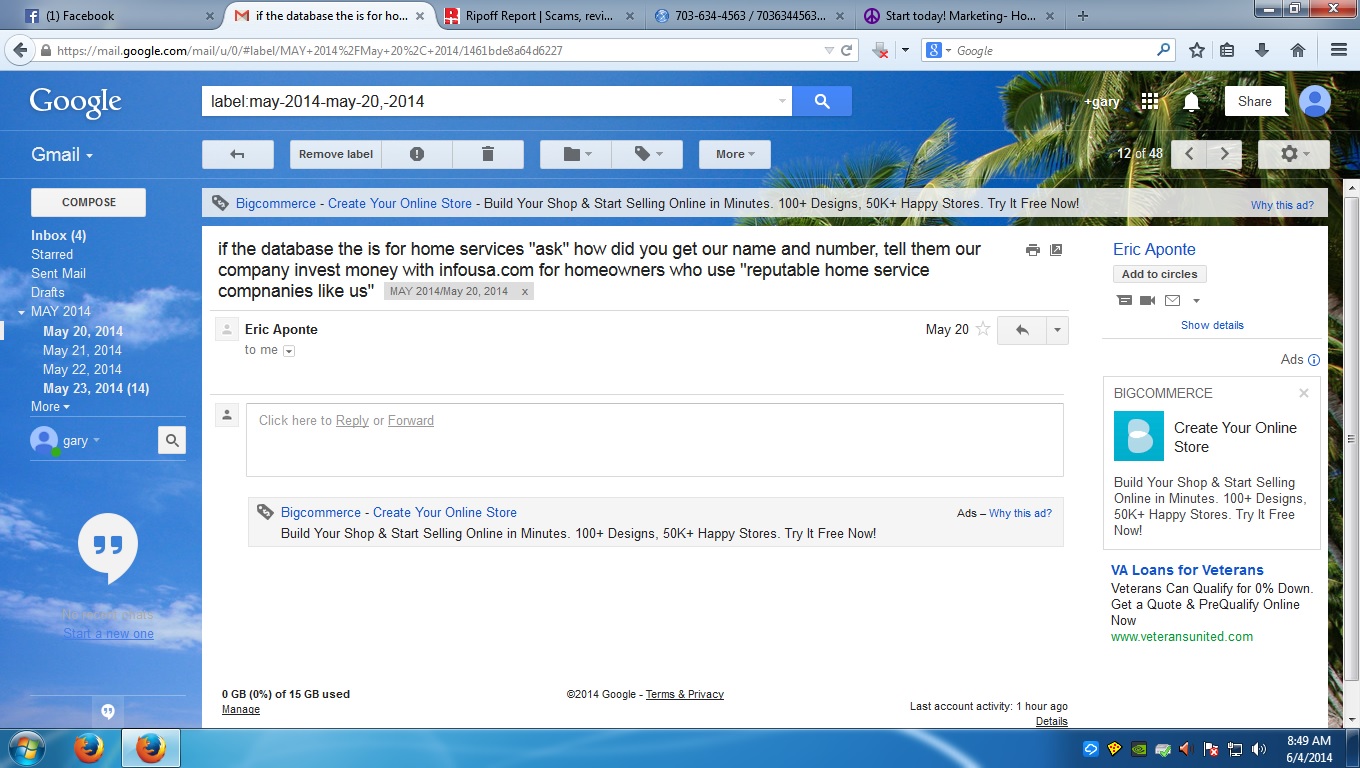1360x768 pixels.
Task: Open the Terms & Privacy link
Action: tap(685, 694)
